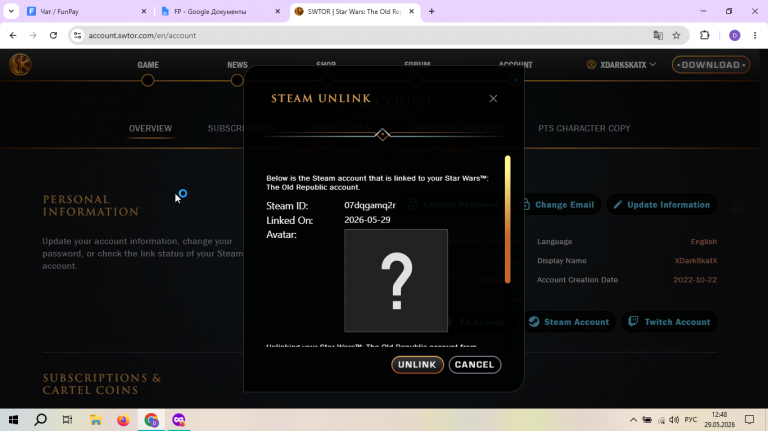Click account creation date 2022-10-22
768x431 pixels.
click(x=695, y=280)
